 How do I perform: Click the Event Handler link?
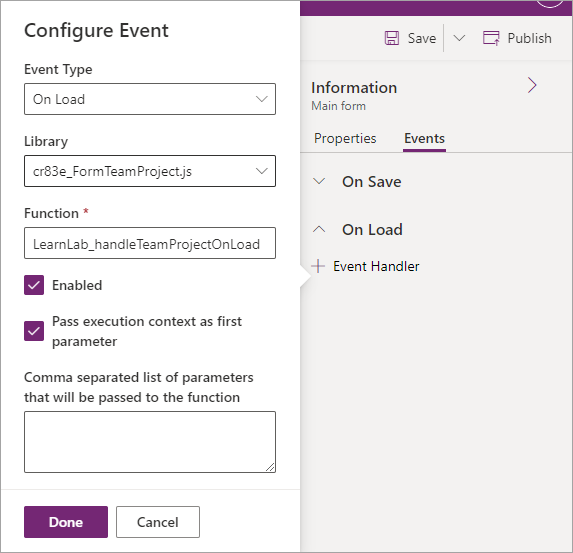[376, 266]
